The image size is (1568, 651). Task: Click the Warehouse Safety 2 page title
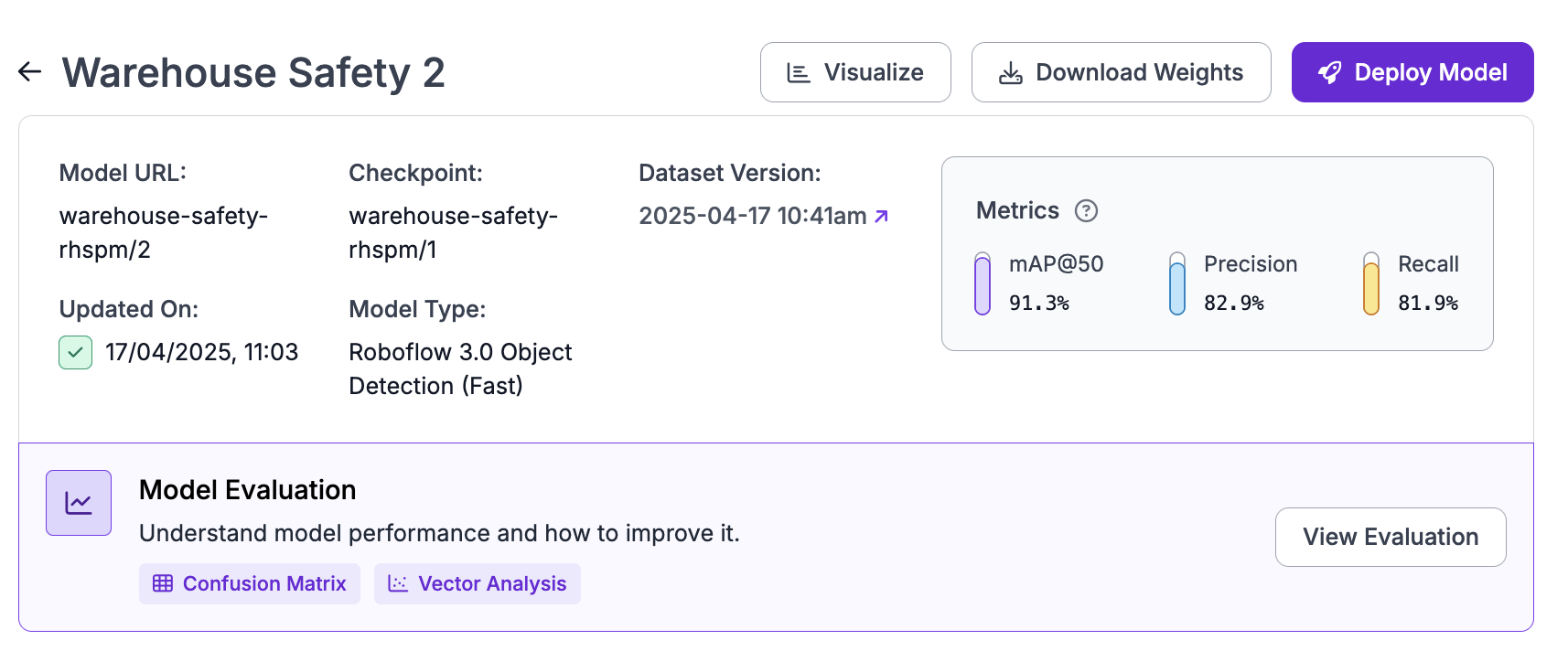coord(253,72)
